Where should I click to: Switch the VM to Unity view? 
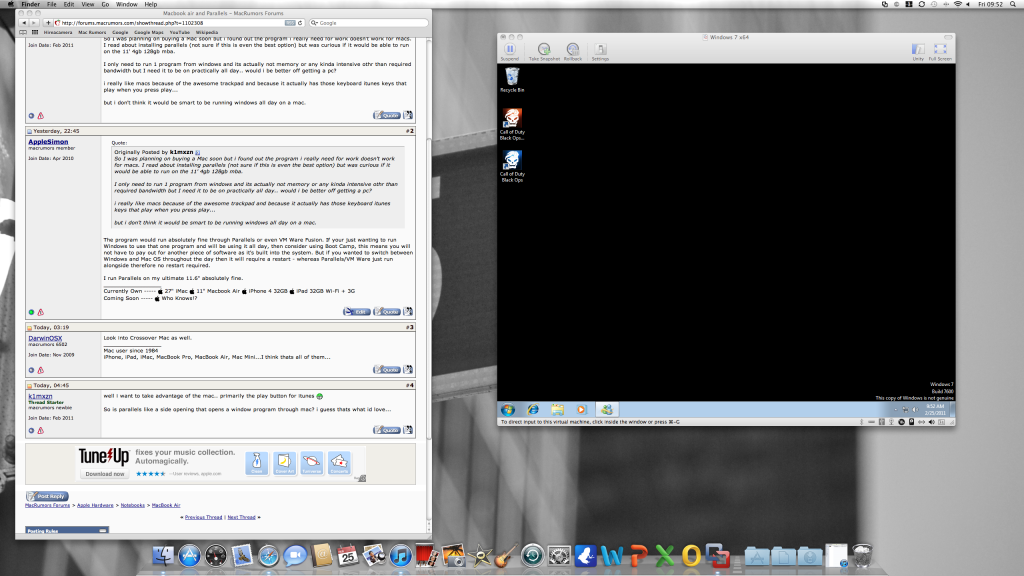(918, 50)
